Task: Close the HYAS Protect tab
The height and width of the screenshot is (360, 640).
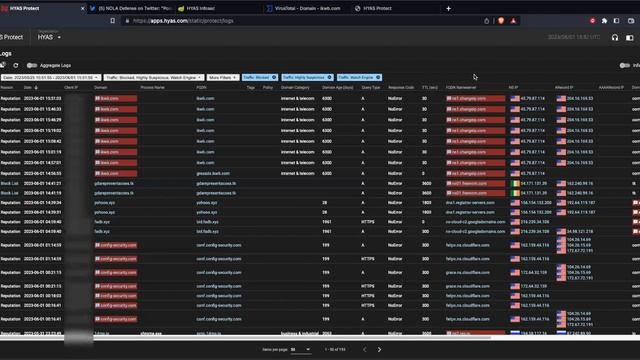Action: tap(83, 9)
